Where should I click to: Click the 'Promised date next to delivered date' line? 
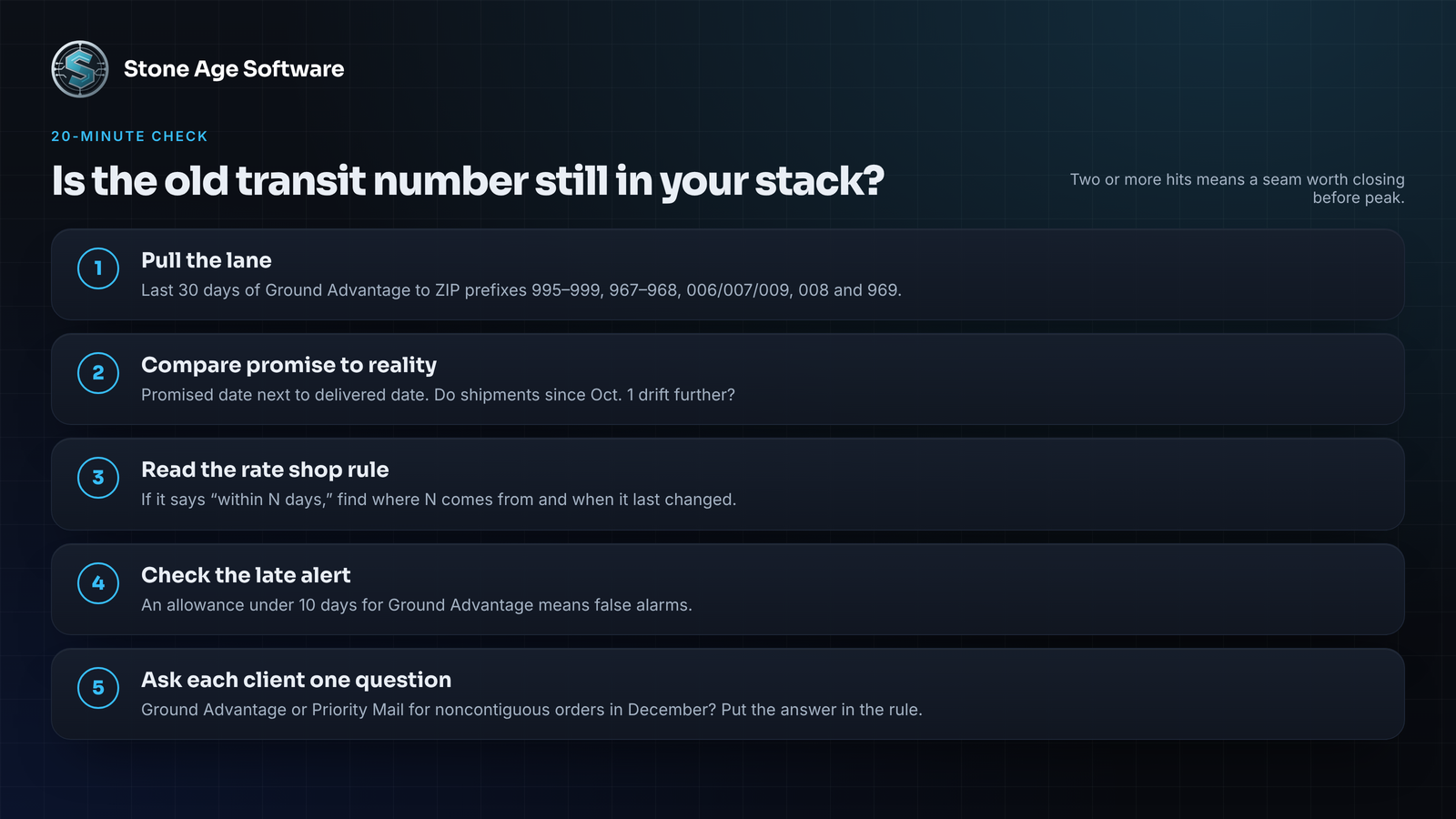click(x=438, y=395)
